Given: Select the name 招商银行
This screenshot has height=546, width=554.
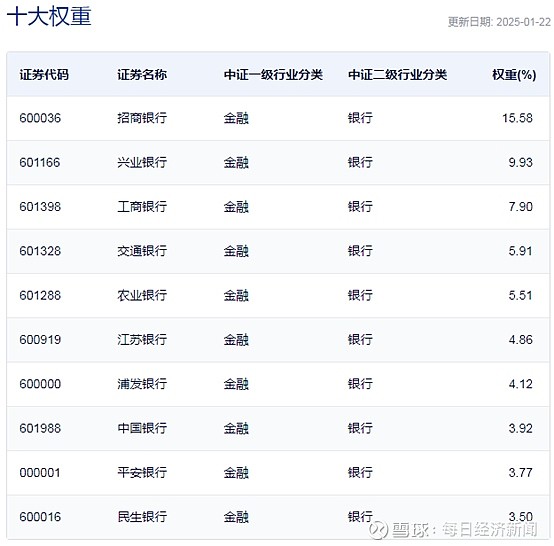Looking at the screenshot, I should 142,118.
